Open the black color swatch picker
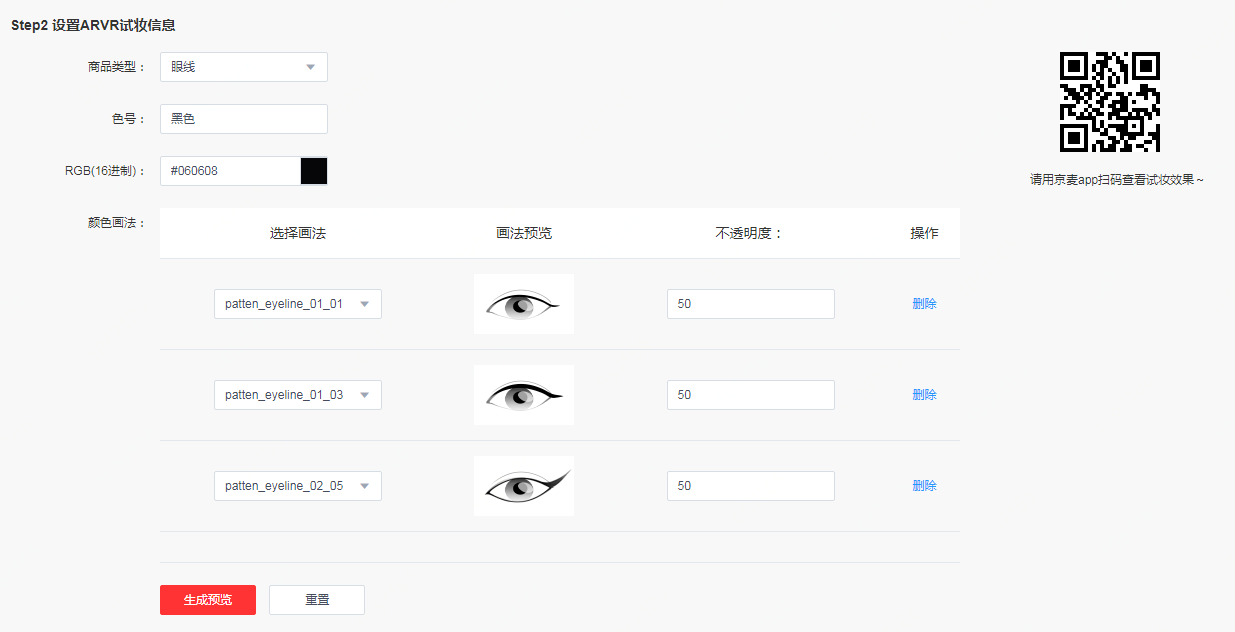 [314, 171]
